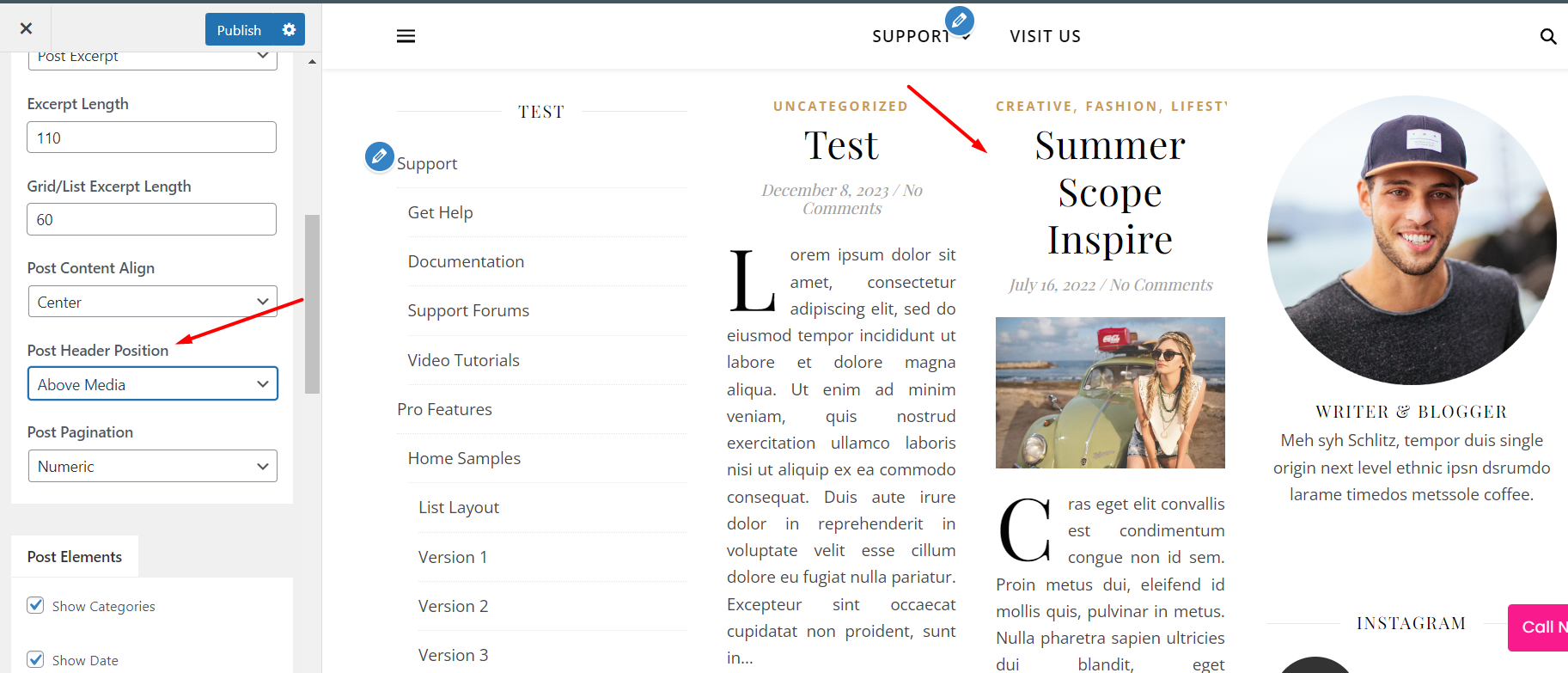Viewport: 1568px width, 673px height.
Task: Open the Documentation link
Action: pyautogui.click(x=466, y=261)
